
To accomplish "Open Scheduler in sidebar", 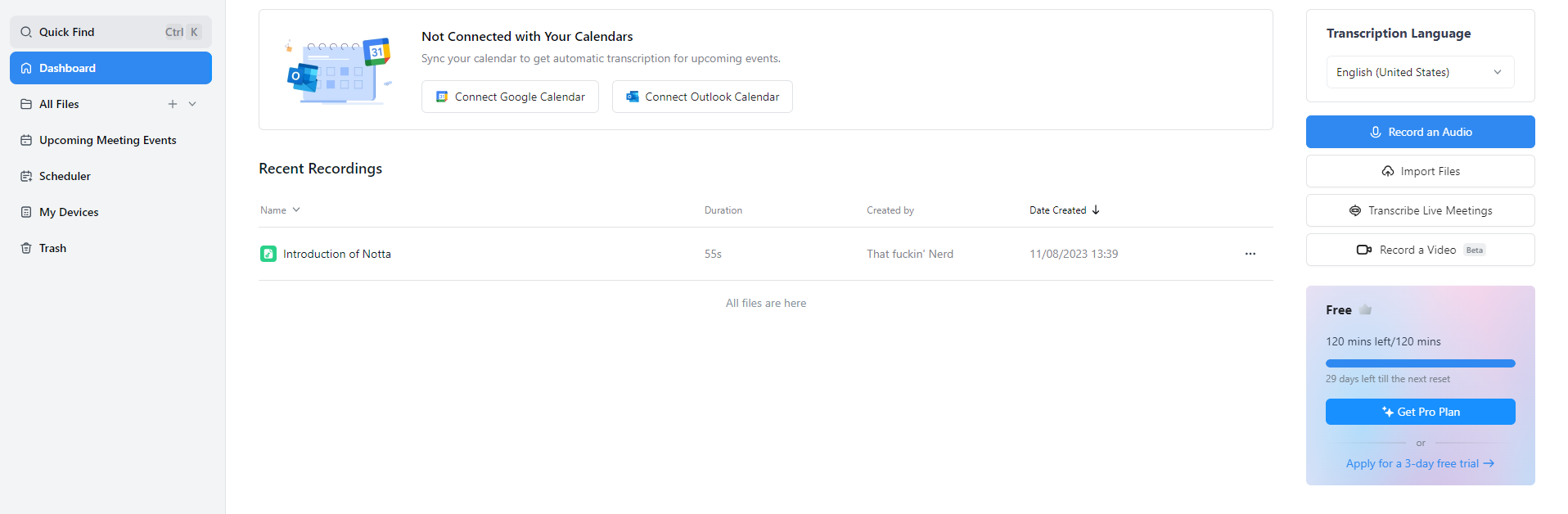I will [110, 176].
